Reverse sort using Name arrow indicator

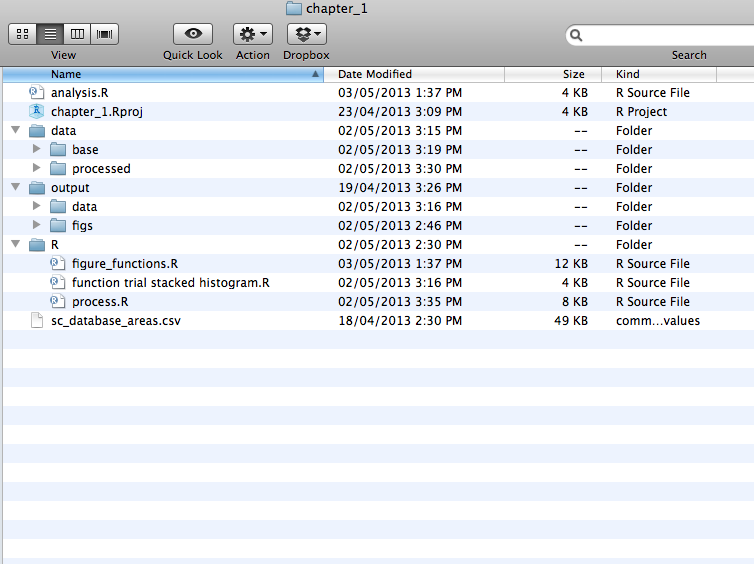[x=315, y=74]
